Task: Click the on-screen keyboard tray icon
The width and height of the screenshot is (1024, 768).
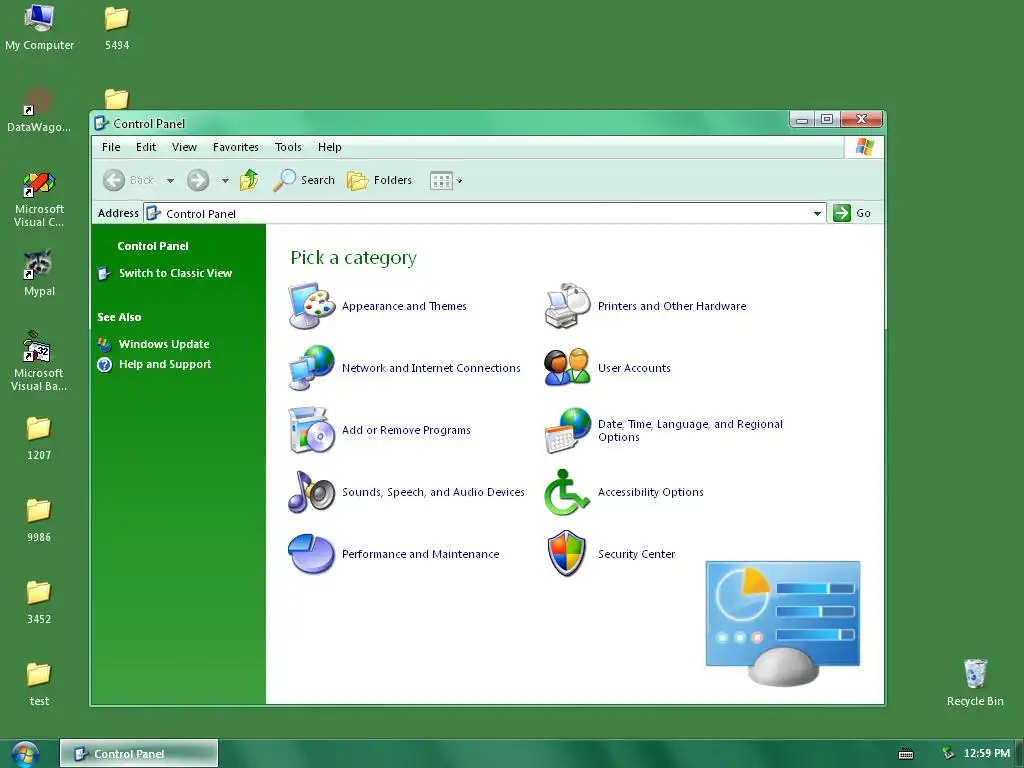Action: (906, 754)
